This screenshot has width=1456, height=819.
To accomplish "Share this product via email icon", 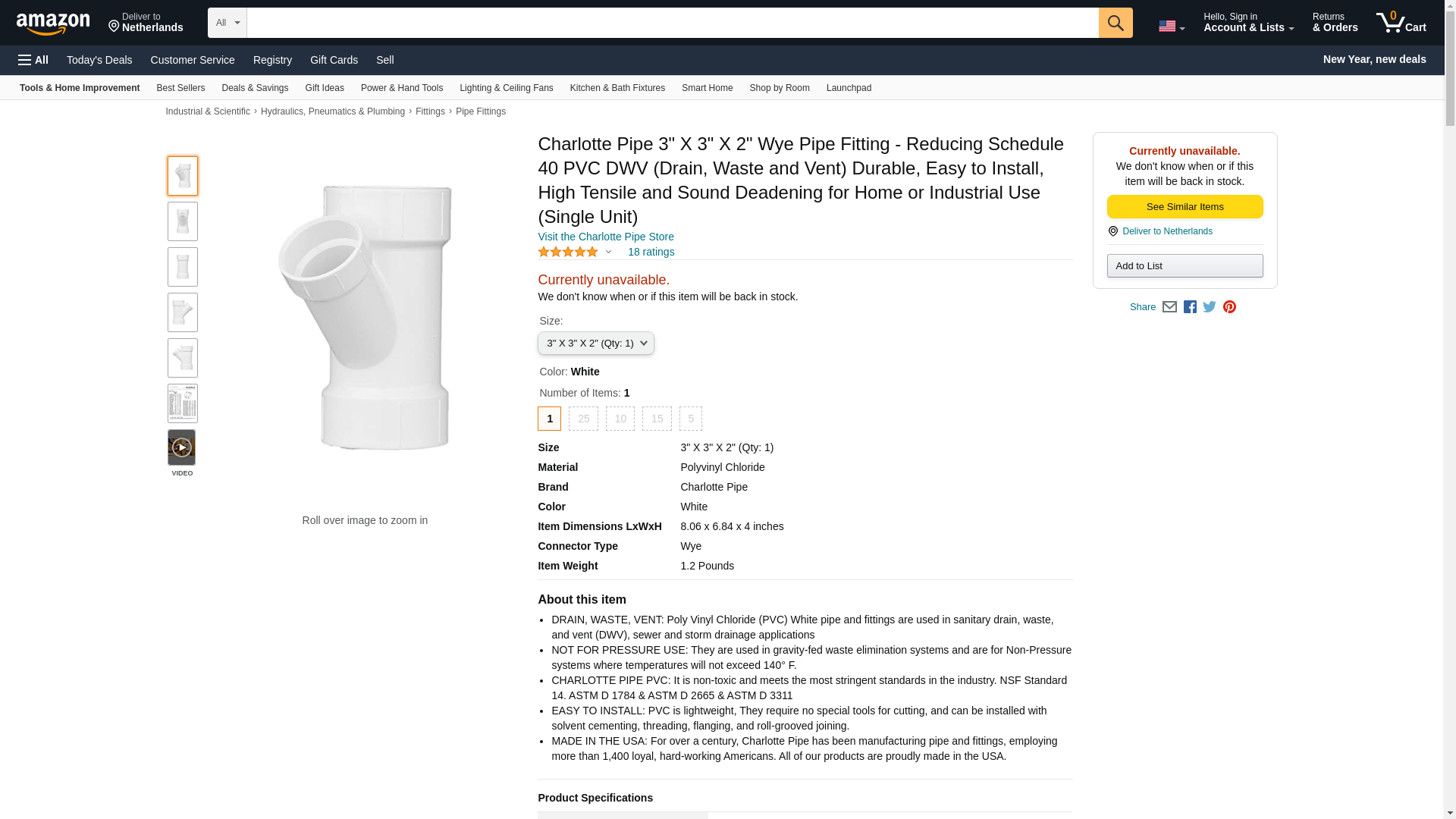I will pos(1169,307).
